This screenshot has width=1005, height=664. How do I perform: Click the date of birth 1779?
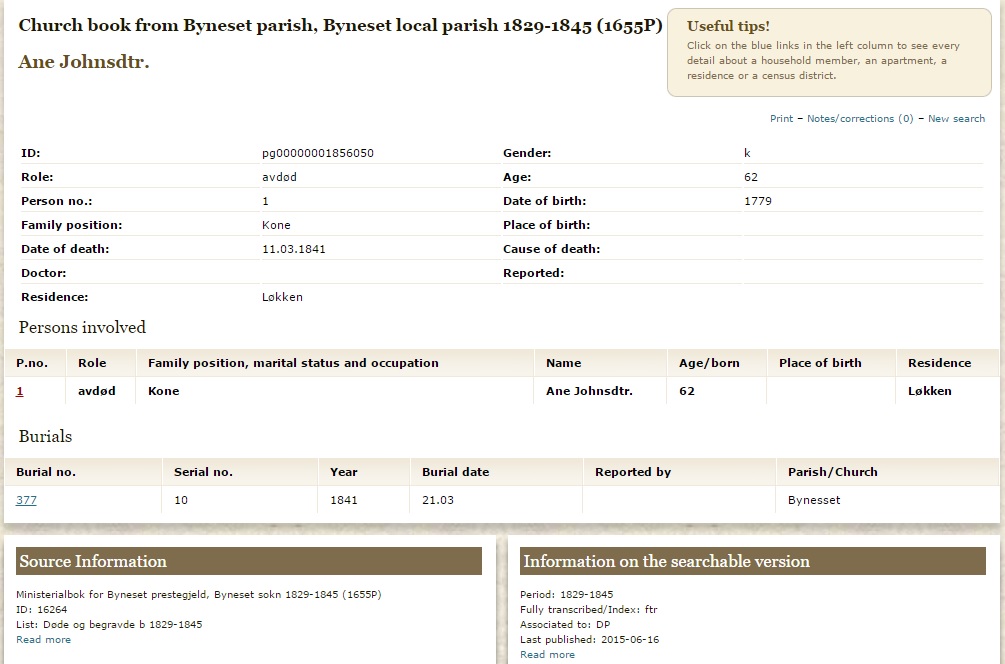coord(758,201)
